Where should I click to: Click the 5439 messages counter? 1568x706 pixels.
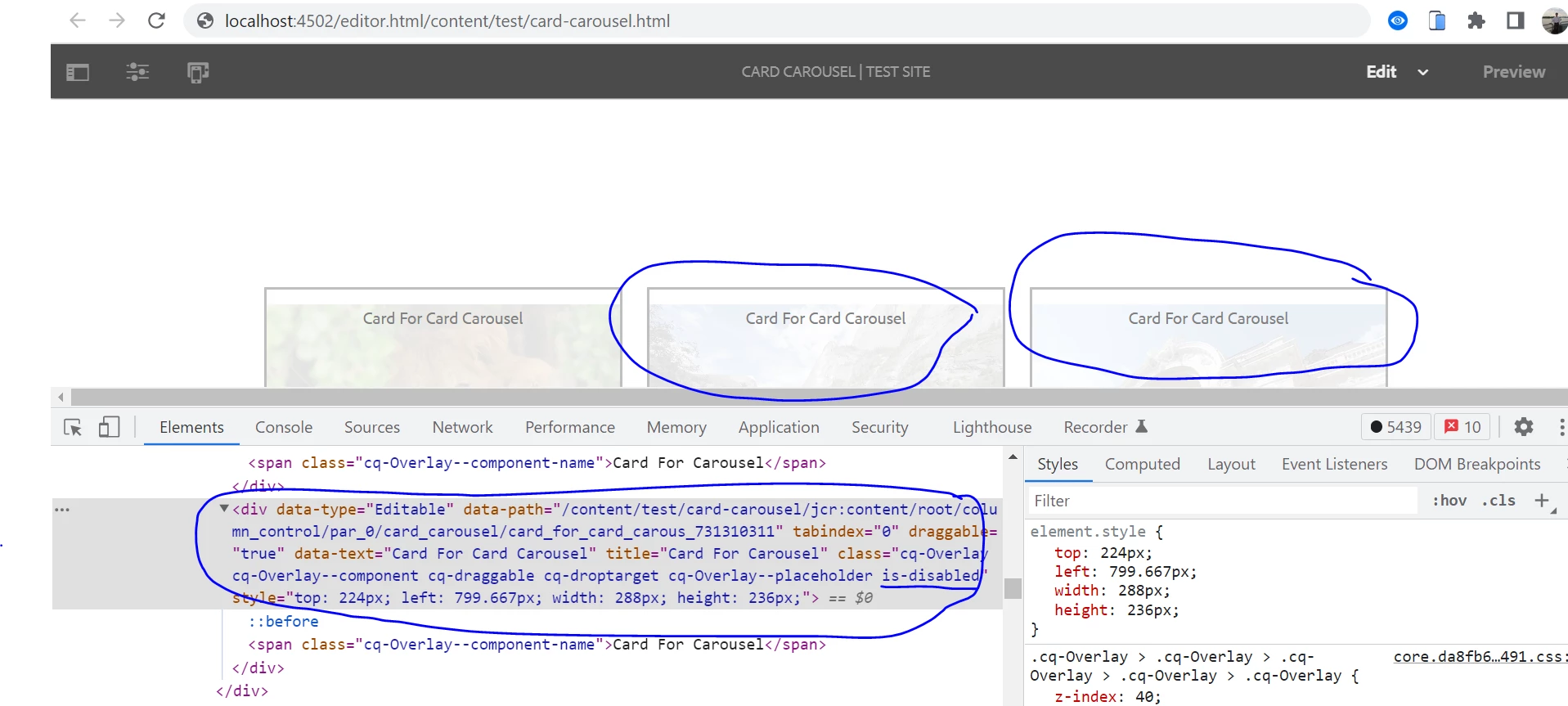pos(1396,427)
